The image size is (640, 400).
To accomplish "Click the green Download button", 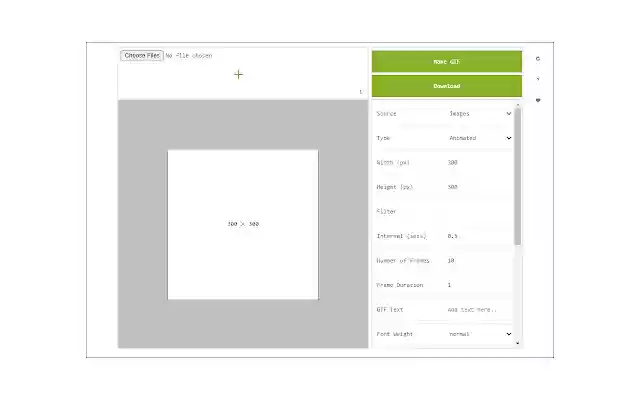I will tap(447, 86).
